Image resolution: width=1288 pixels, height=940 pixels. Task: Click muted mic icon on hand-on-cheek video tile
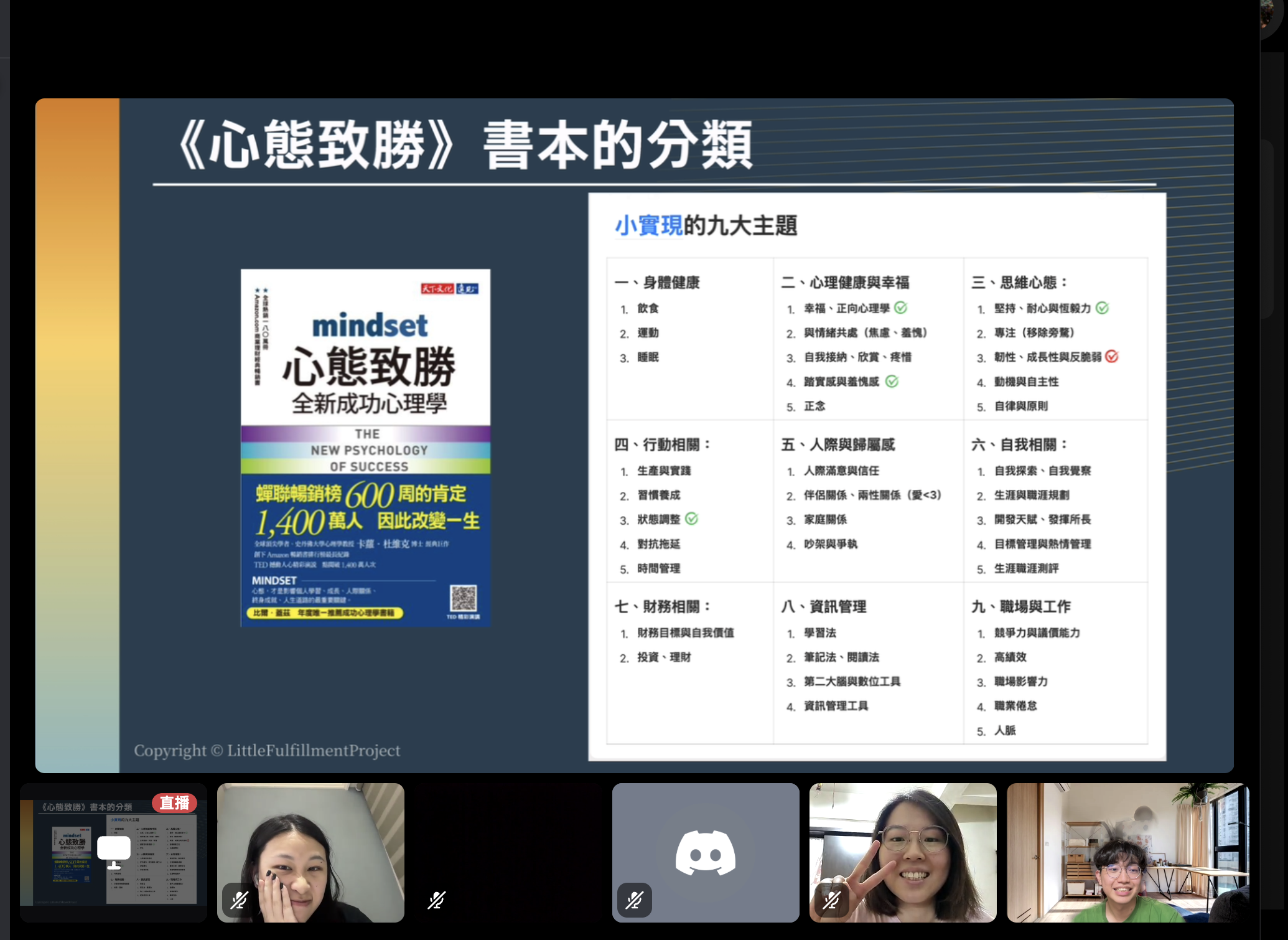240,900
